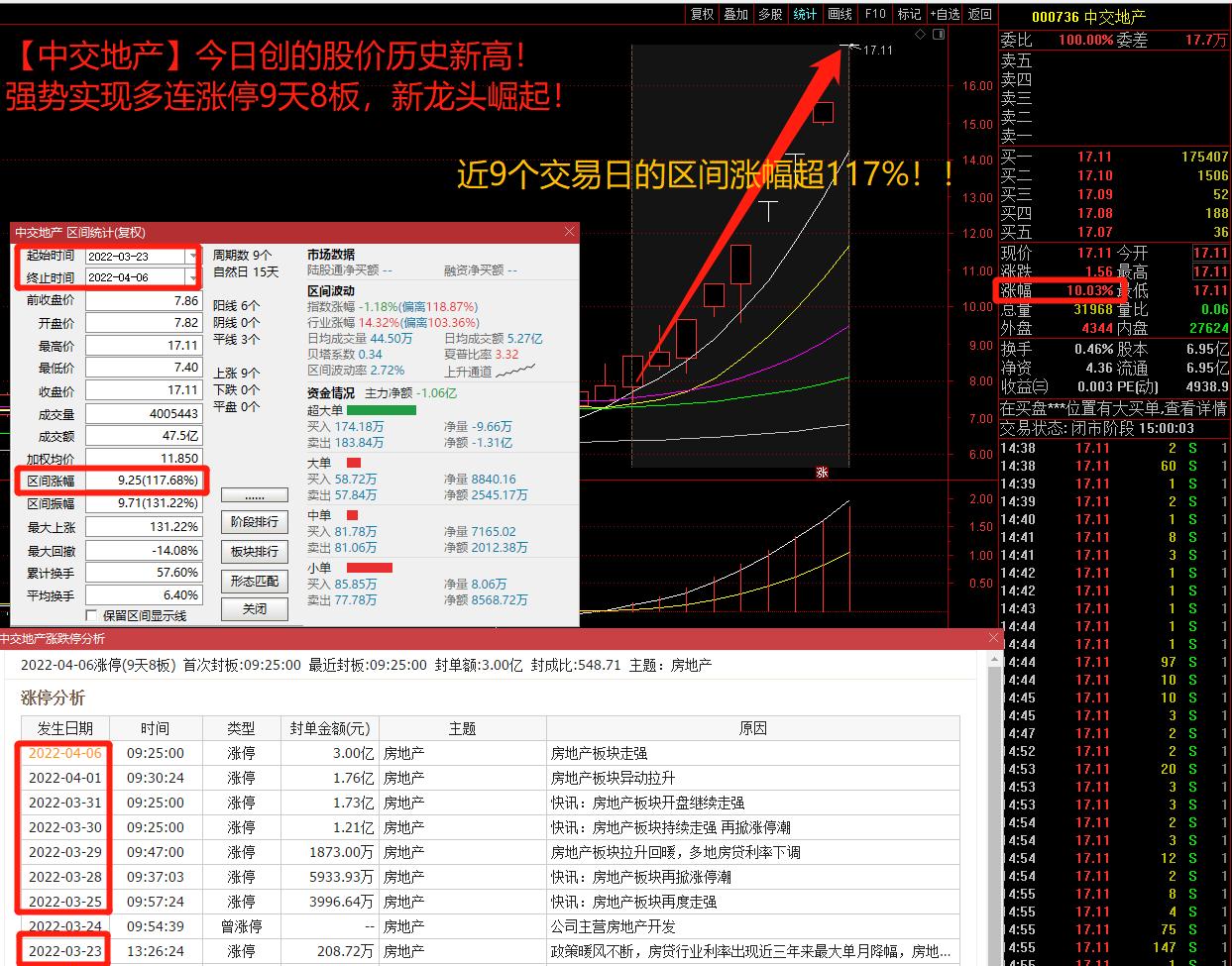Click the ...... button in the statistics dialog
1232x966 pixels.
tap(255, 494)
